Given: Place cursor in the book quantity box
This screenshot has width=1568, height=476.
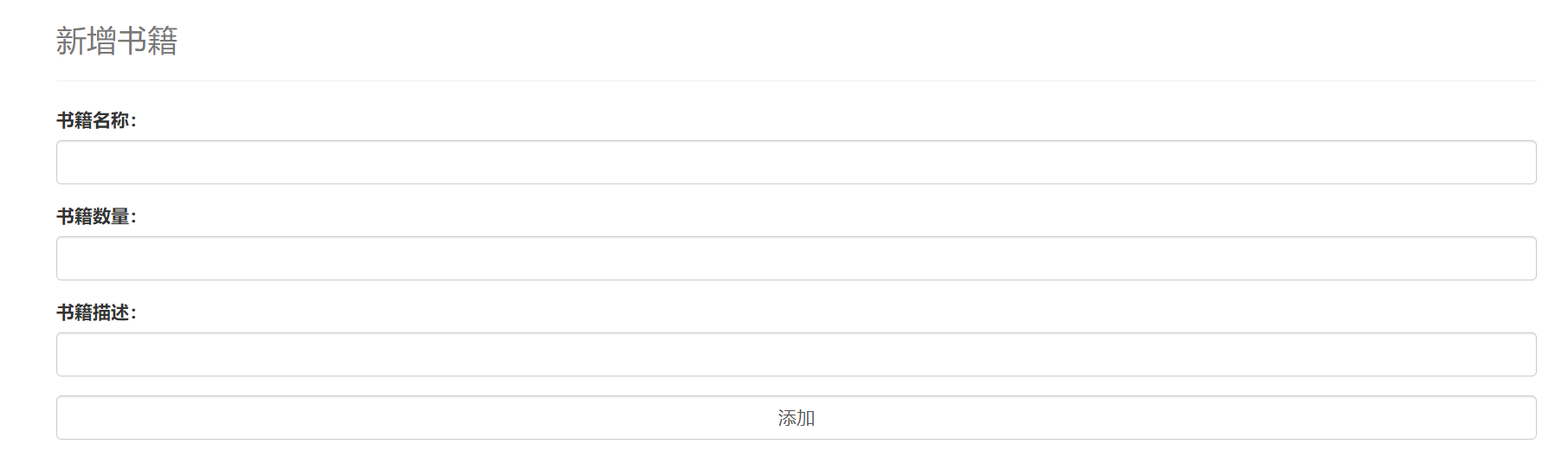Looking at the screenshot, I should 796,258.
